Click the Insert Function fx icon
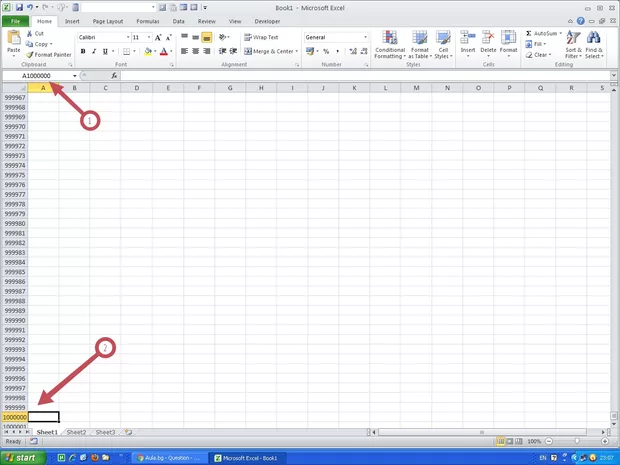The width and height of the screenshot is (620, 465). [114, 76]
